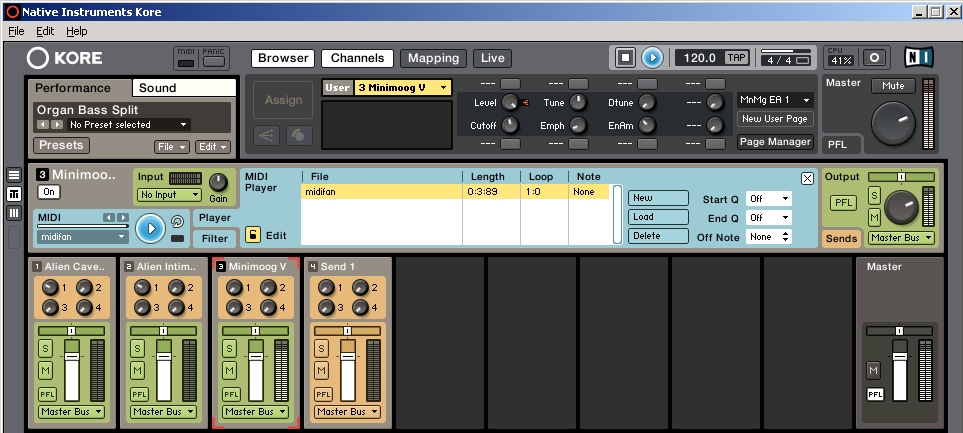Enable PFL on Minimoog V channel strip
The image size is (963, 433).
pos(232,394)
